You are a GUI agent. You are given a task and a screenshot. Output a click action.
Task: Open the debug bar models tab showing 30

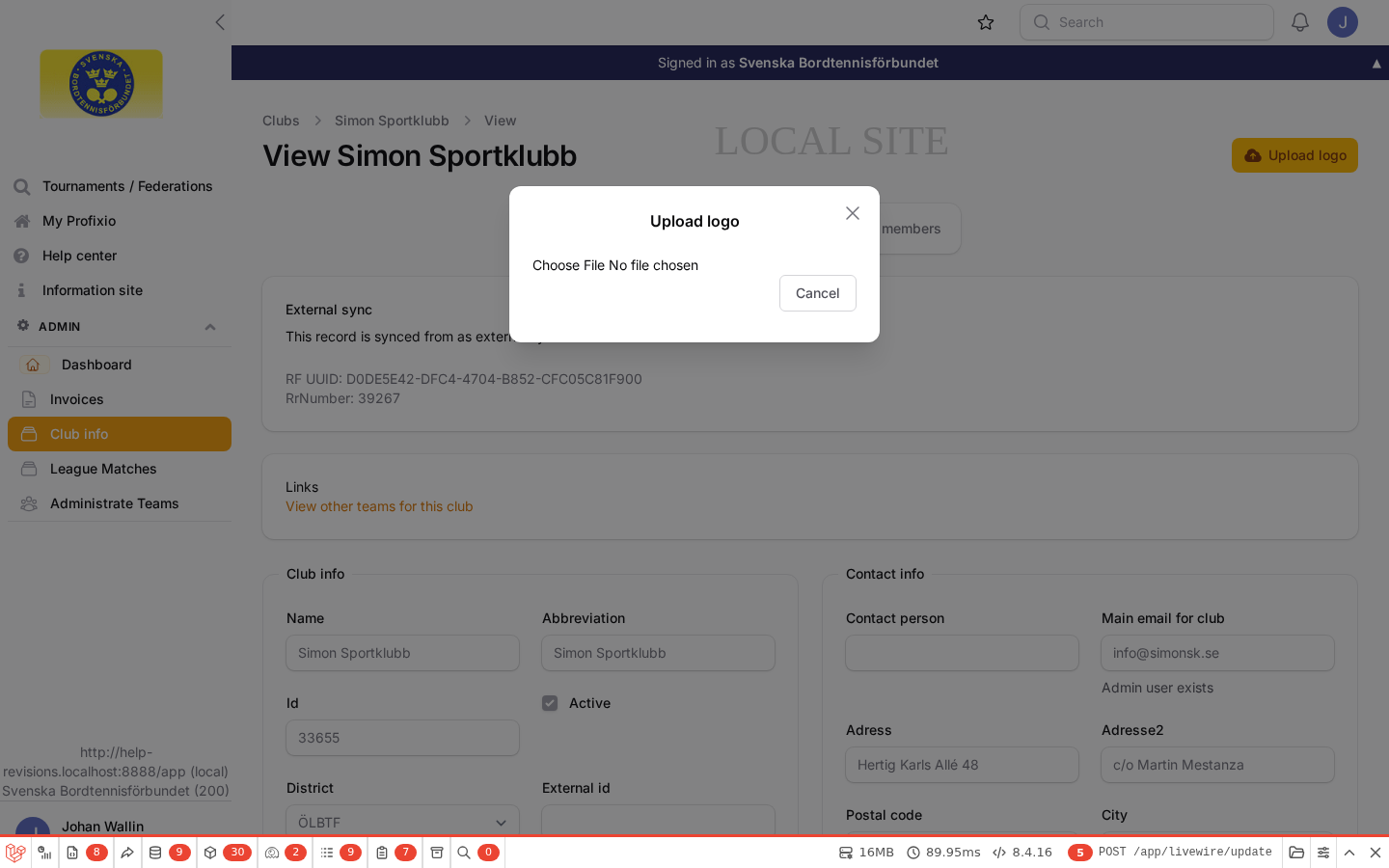tap(228, 853)
